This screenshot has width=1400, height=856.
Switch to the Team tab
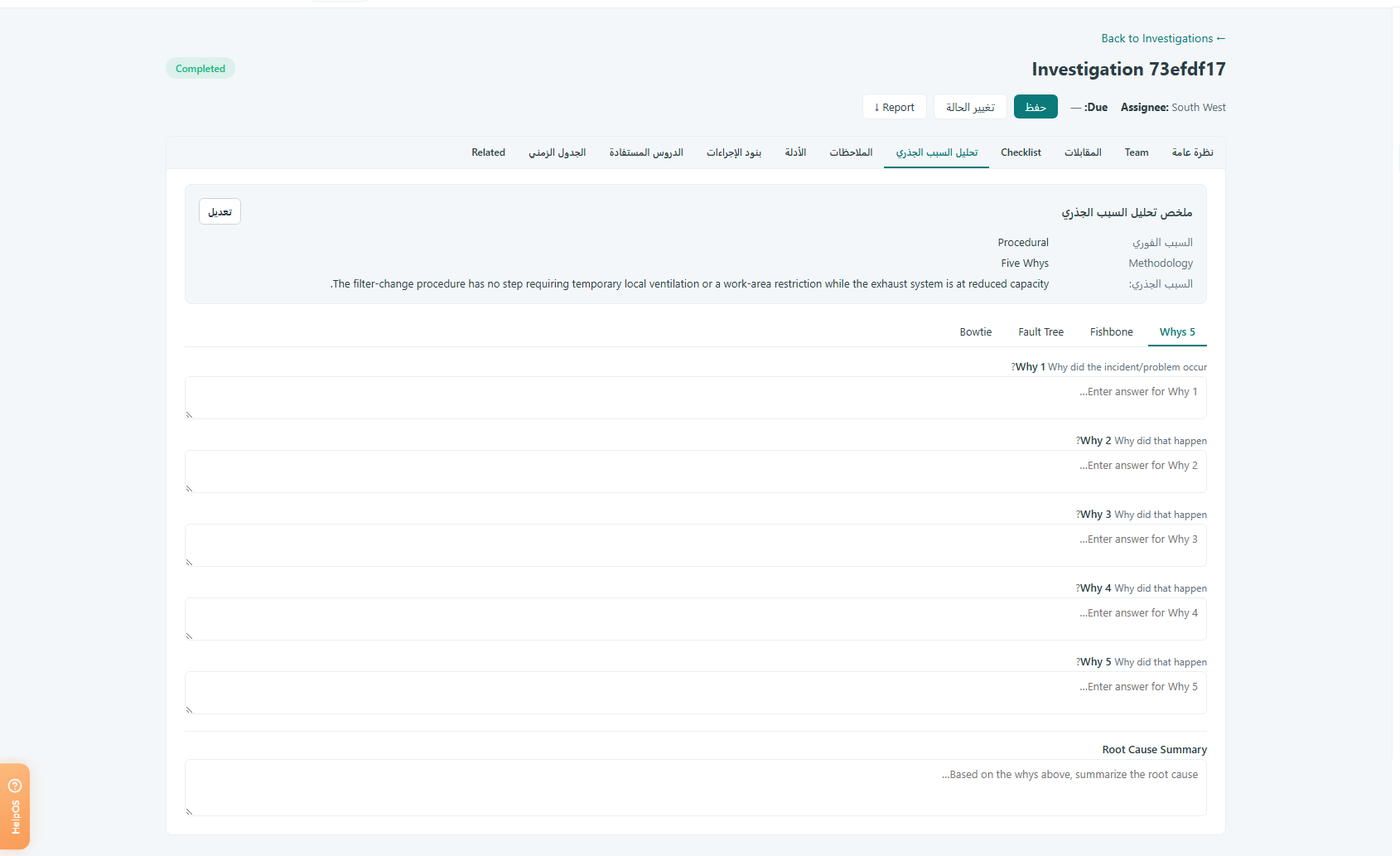pyautogui.click(x=1137, y=152)
